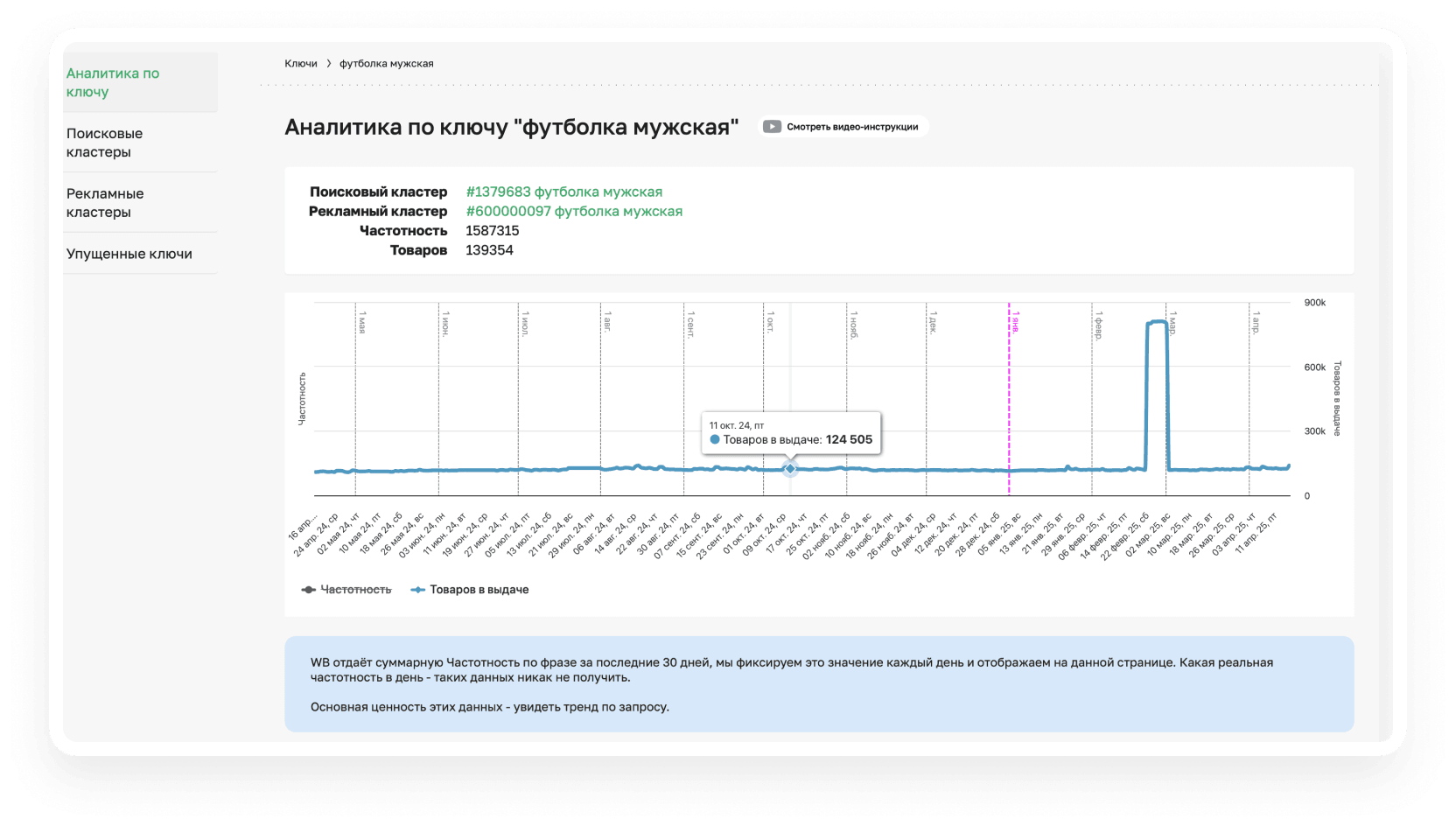Viewport: 1456px width, 826px height.
Task: Select Упущенные ключи in sidebar
Action: 129,254
